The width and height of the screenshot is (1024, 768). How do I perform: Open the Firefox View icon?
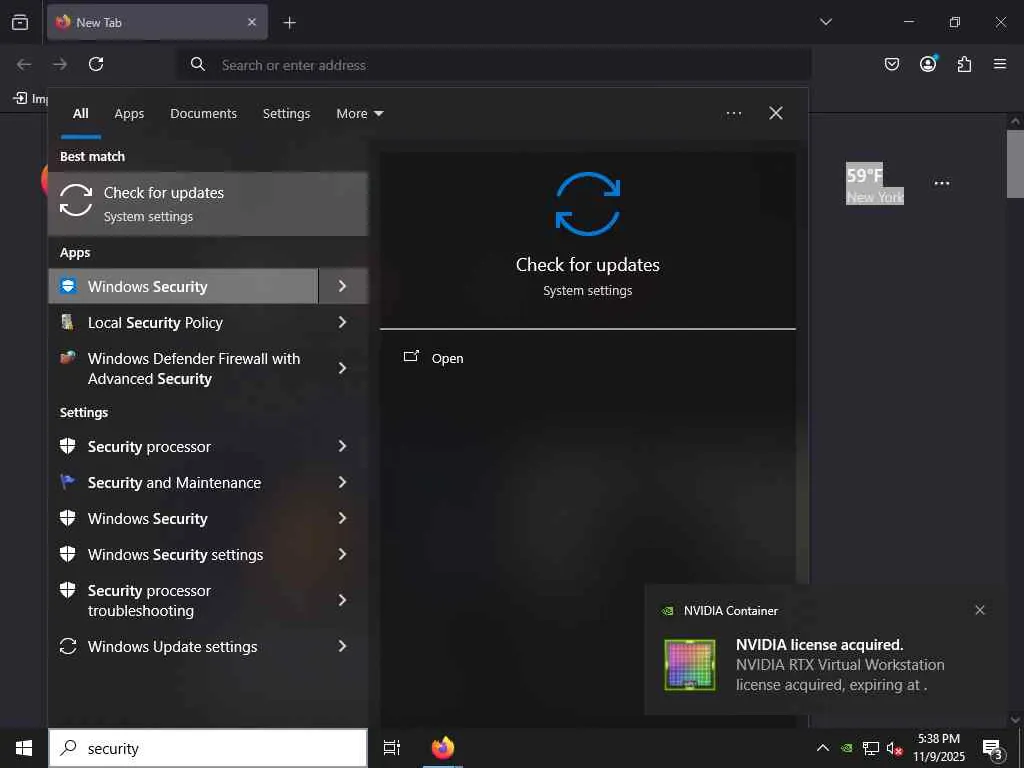[x=20, y=22]
